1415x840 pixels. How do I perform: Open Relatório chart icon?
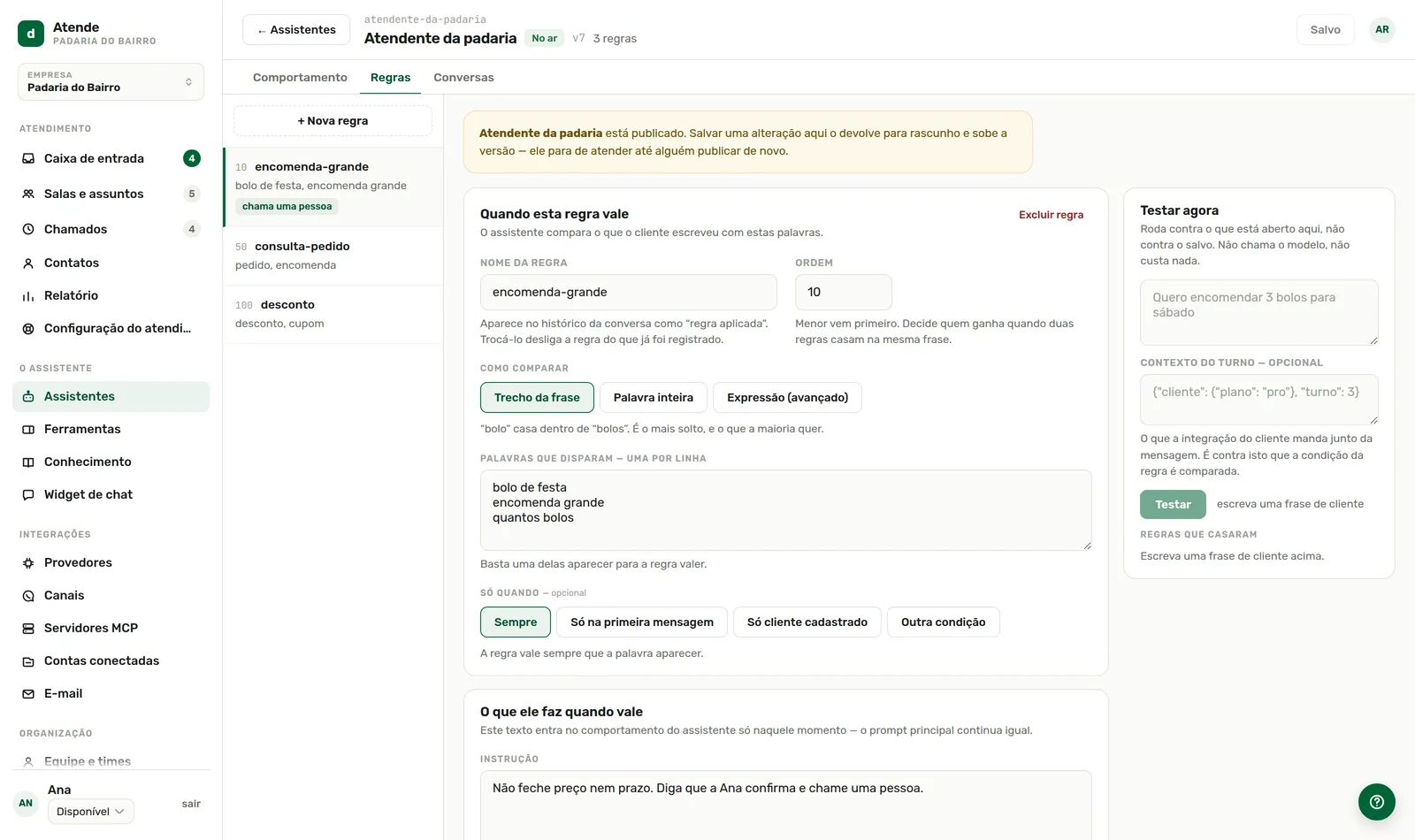(28, 295)
